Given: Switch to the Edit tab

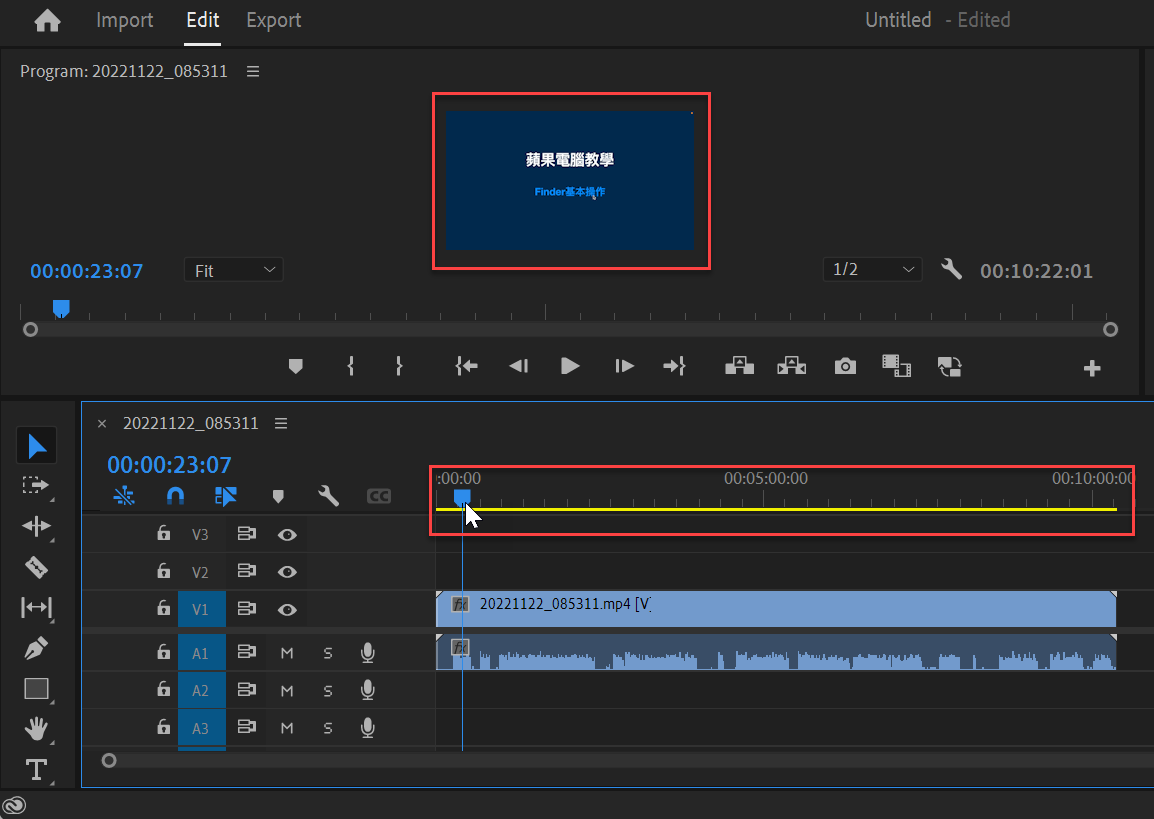Looking at the screenshot, I should click(x=202, y=20).
